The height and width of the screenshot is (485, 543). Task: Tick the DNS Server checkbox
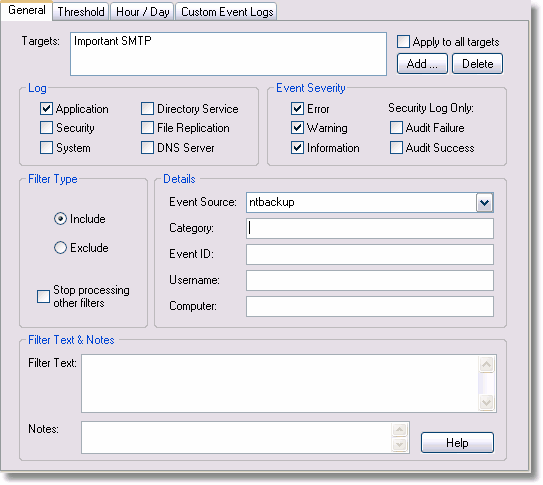click(147, 148)
